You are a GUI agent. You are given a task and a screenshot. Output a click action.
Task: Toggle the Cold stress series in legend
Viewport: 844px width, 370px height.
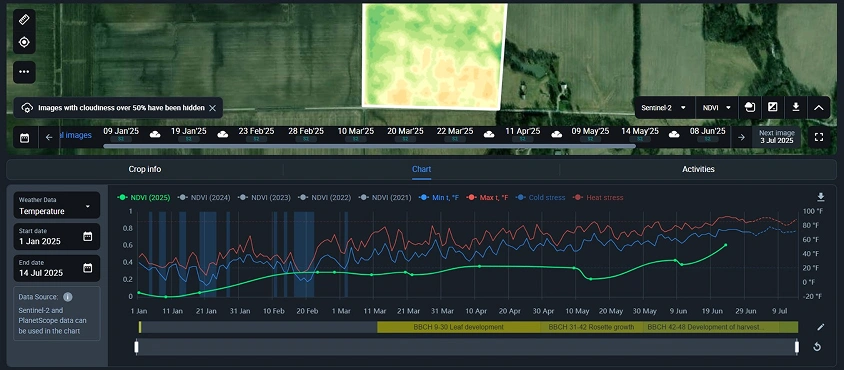(x=540, y=198)
